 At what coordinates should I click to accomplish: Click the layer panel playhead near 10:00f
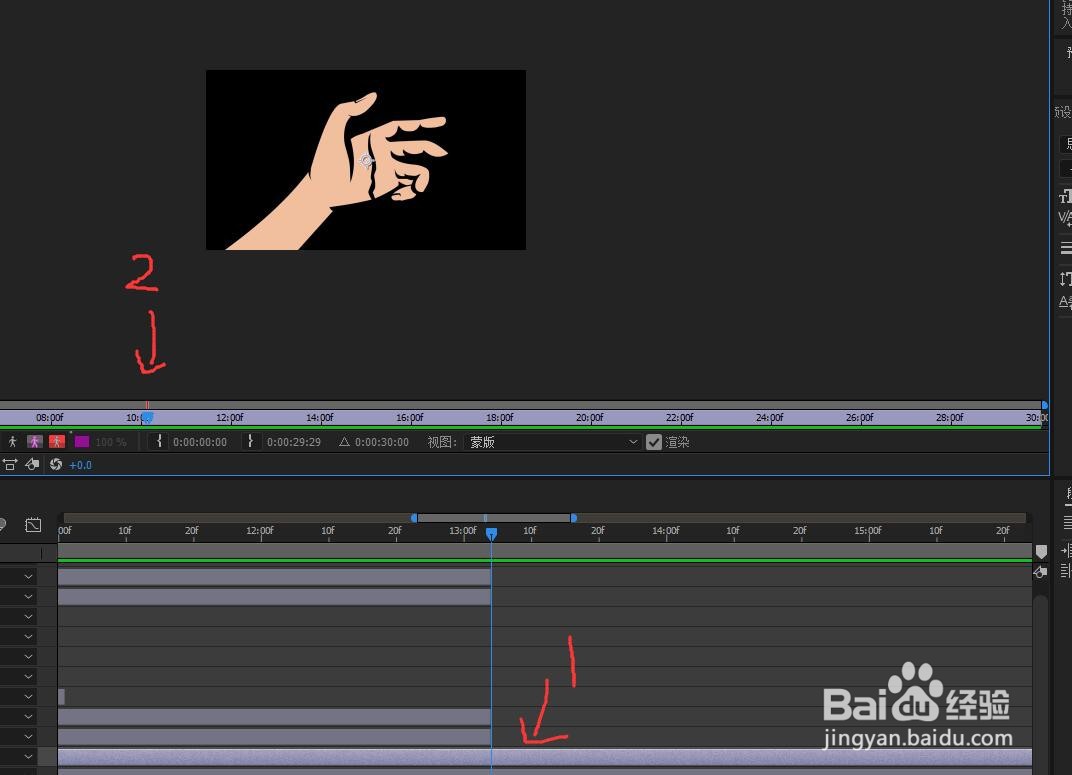coord(147,417)
